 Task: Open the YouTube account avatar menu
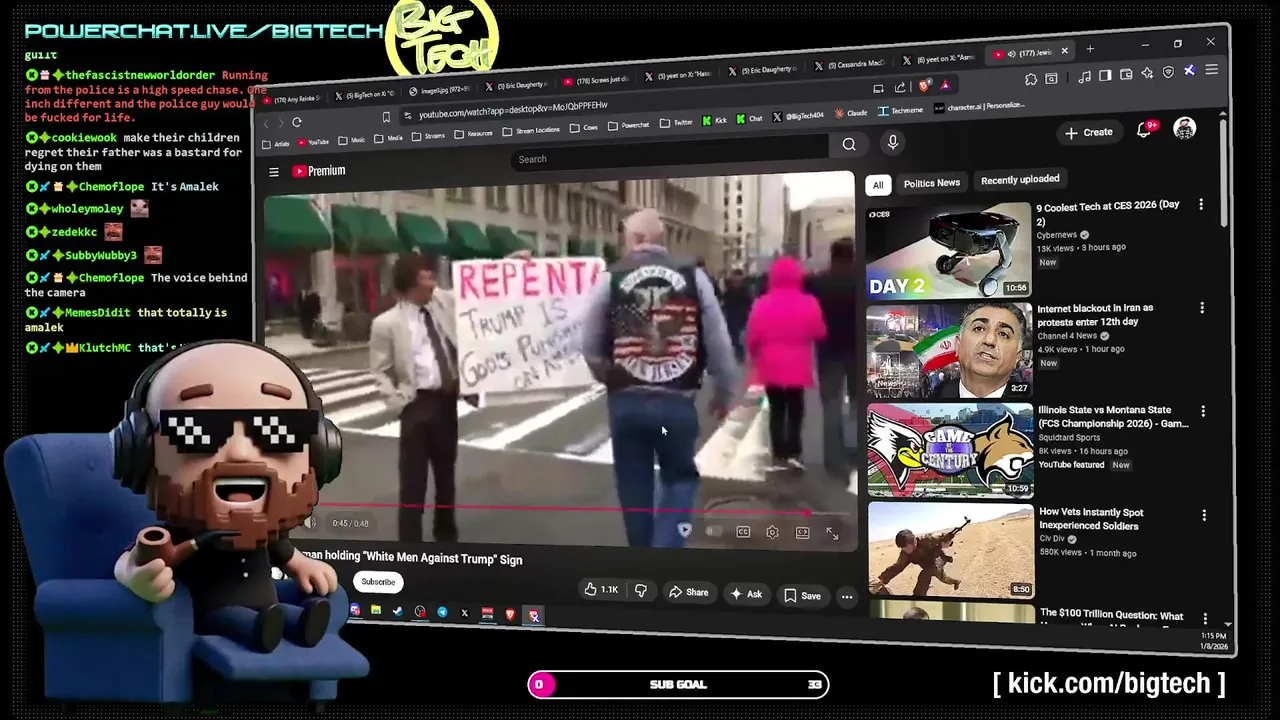[1185, 129]
